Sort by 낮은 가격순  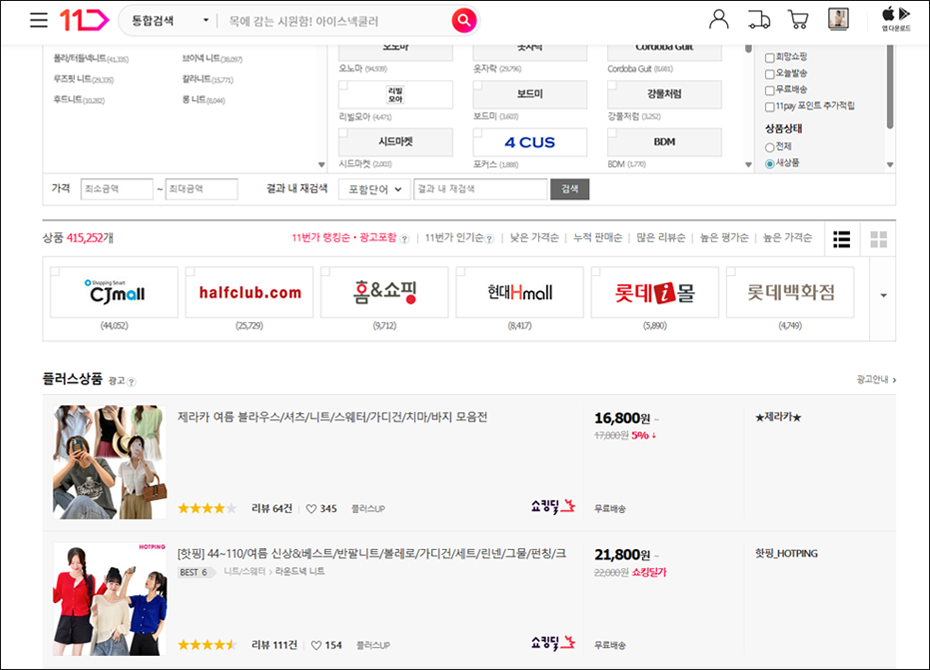[533, 238]
